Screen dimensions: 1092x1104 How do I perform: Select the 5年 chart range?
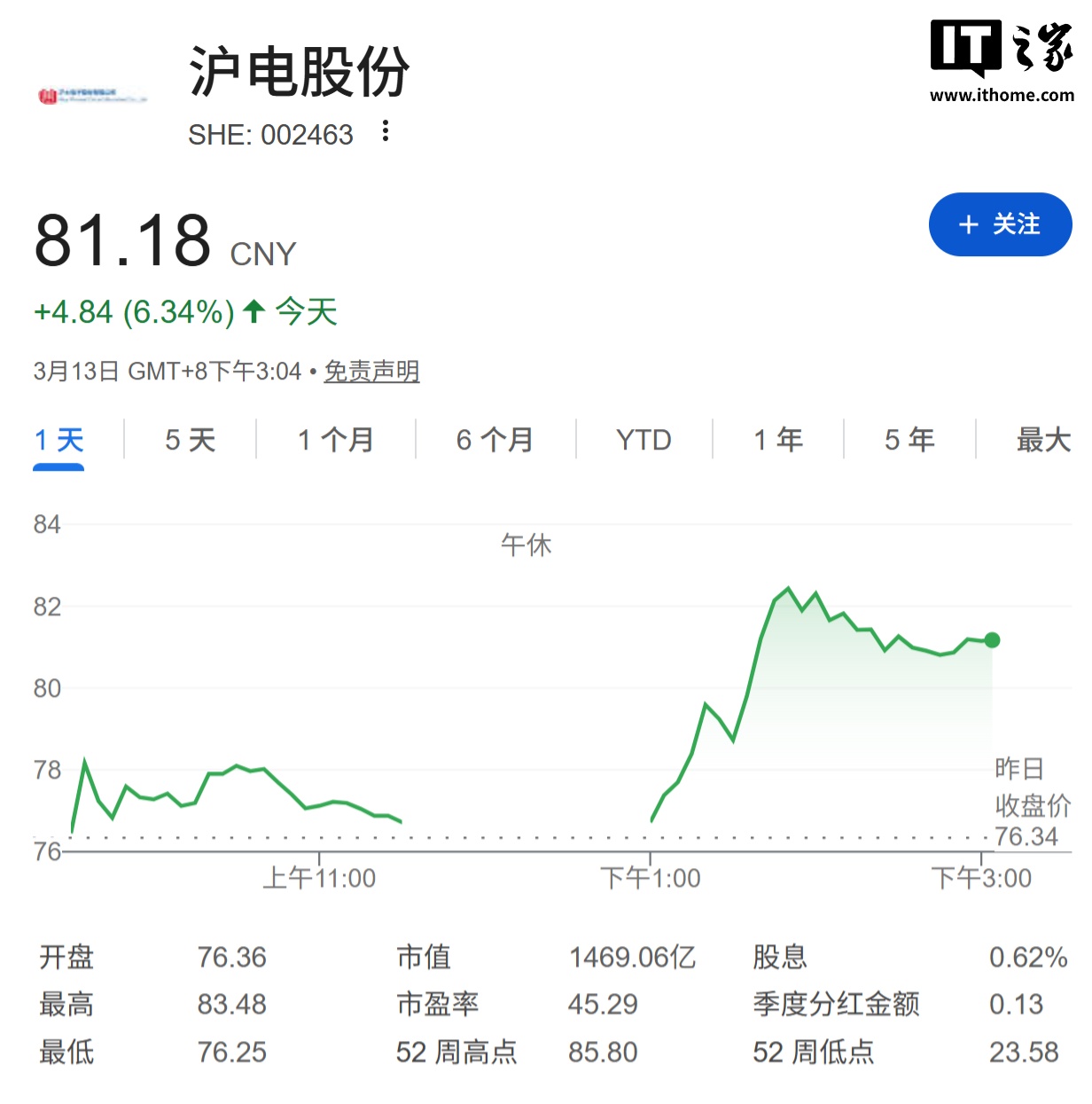tap(909, 439)
